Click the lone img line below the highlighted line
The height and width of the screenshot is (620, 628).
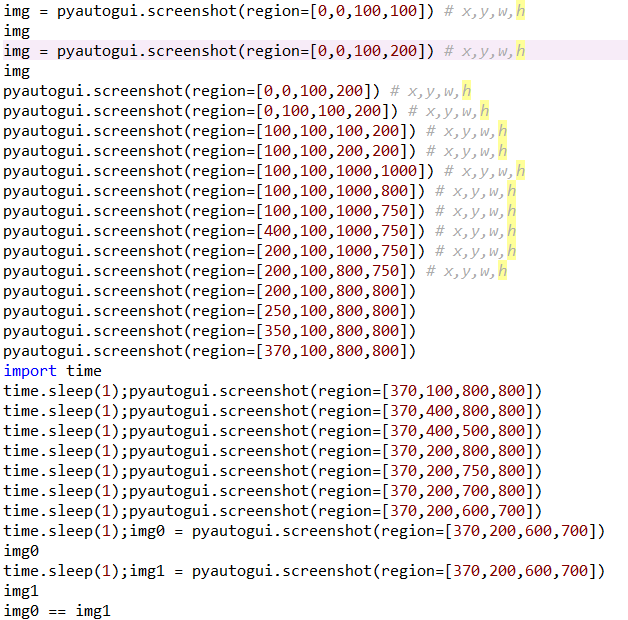coord(17,71)
